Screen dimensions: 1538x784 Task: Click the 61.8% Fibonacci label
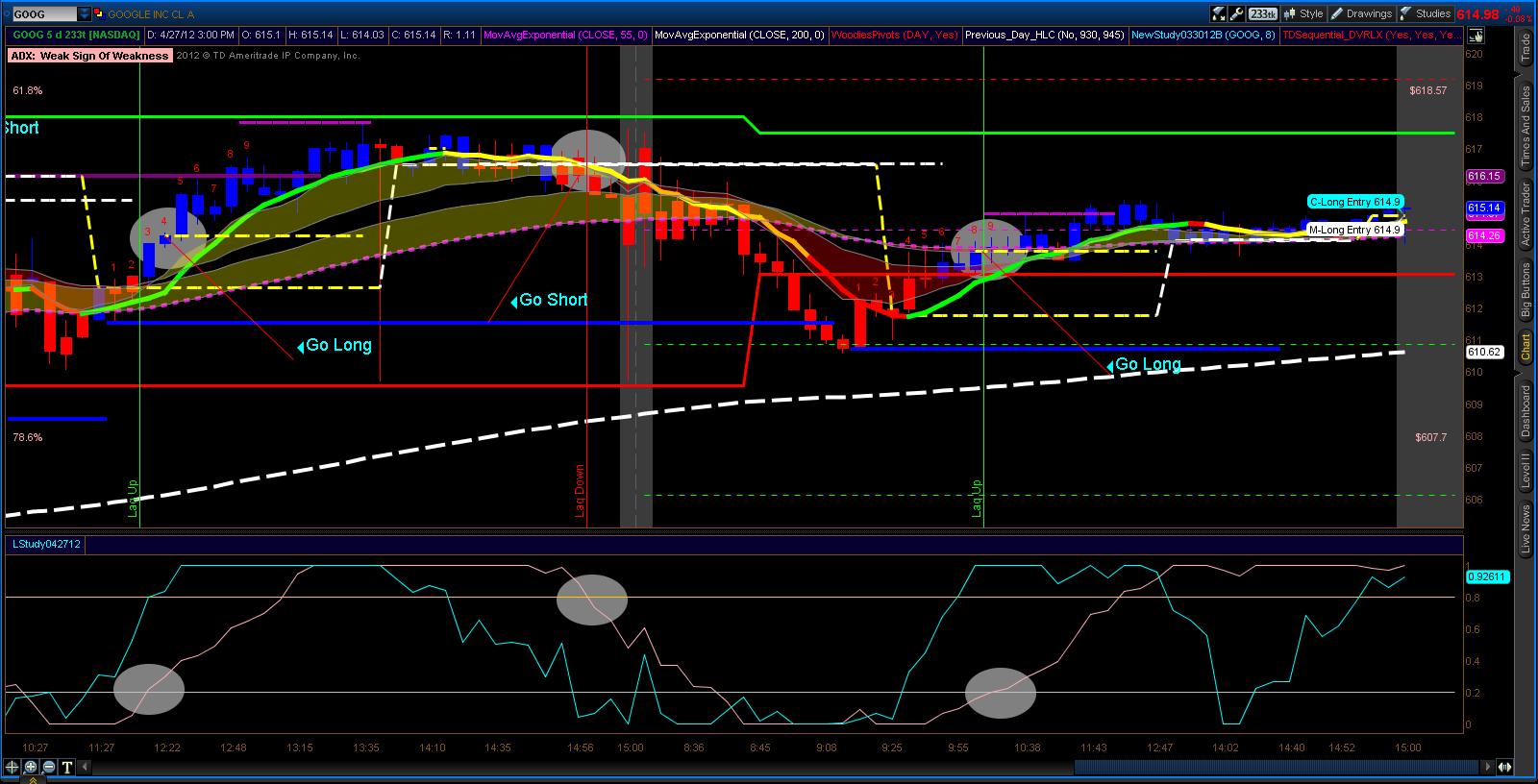click(x=28, y=90)
